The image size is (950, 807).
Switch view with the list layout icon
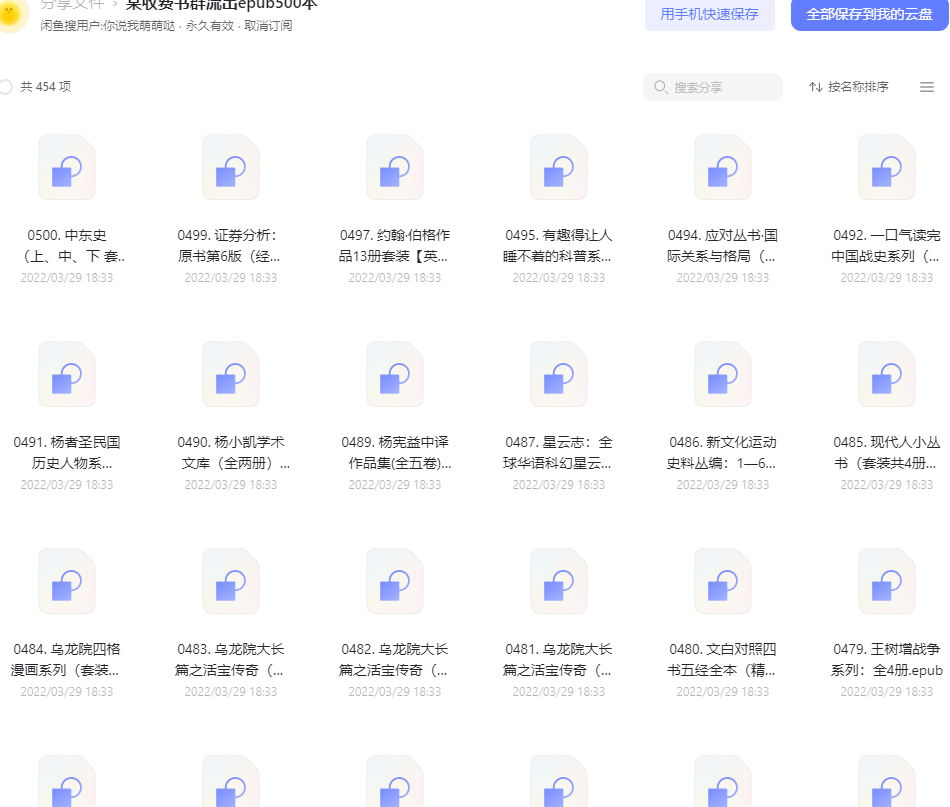926,87
